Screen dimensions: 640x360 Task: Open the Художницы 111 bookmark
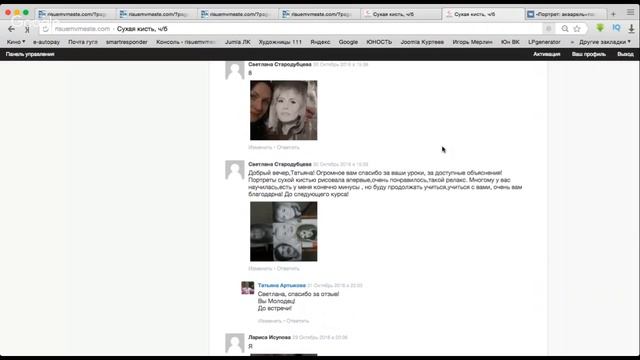coord(280,42)
